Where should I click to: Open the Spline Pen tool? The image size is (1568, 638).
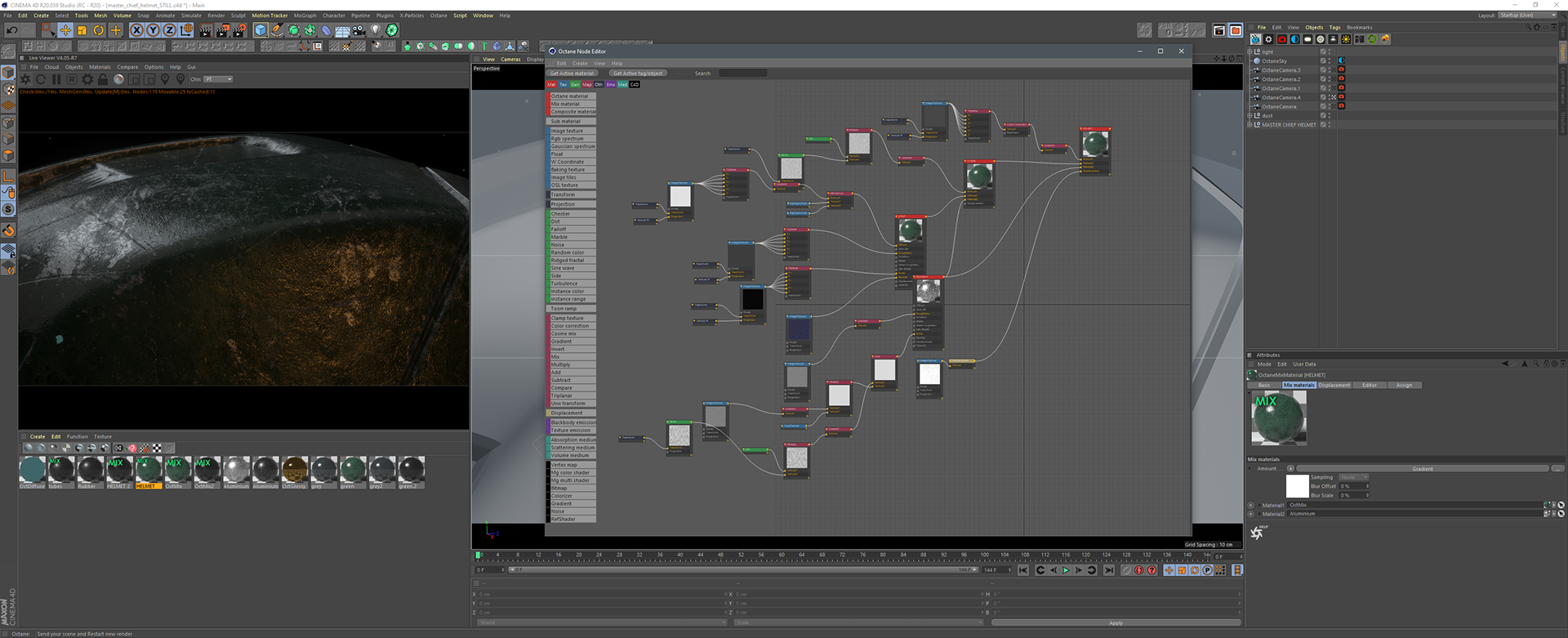tap(277, 30)
